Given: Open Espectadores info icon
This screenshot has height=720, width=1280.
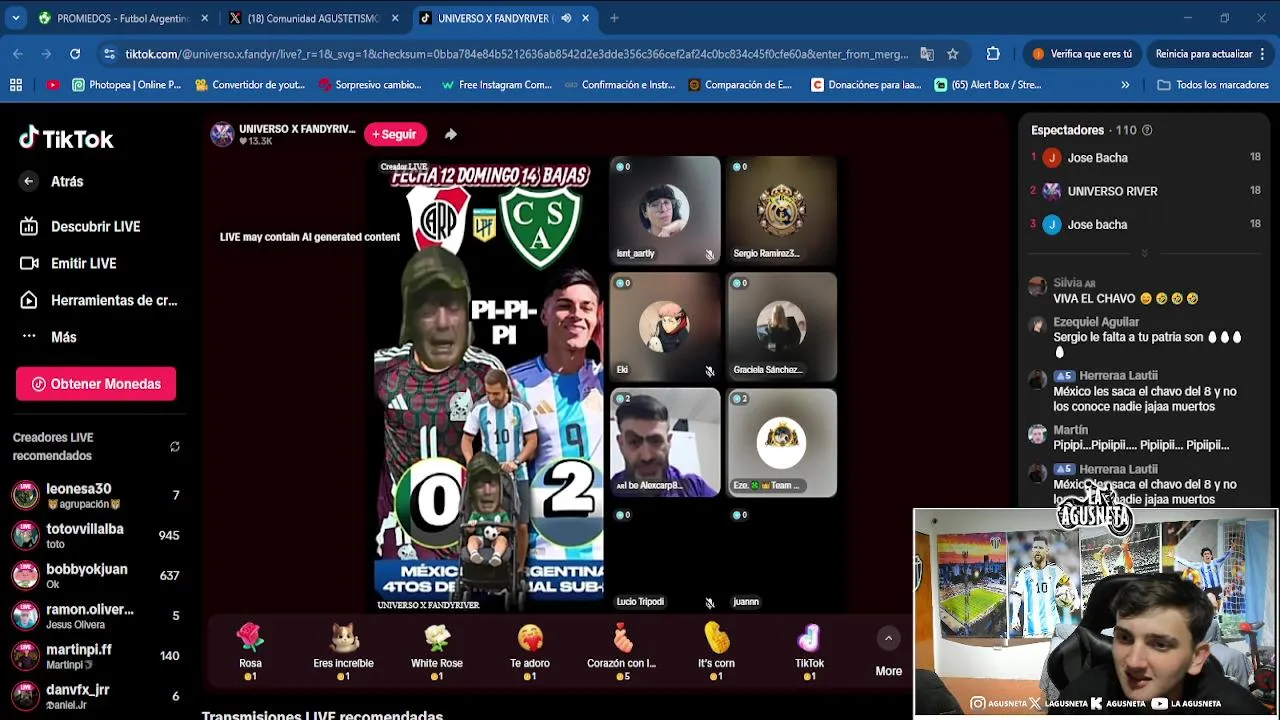Looking at the screenshot, I should click(1147, 130).
